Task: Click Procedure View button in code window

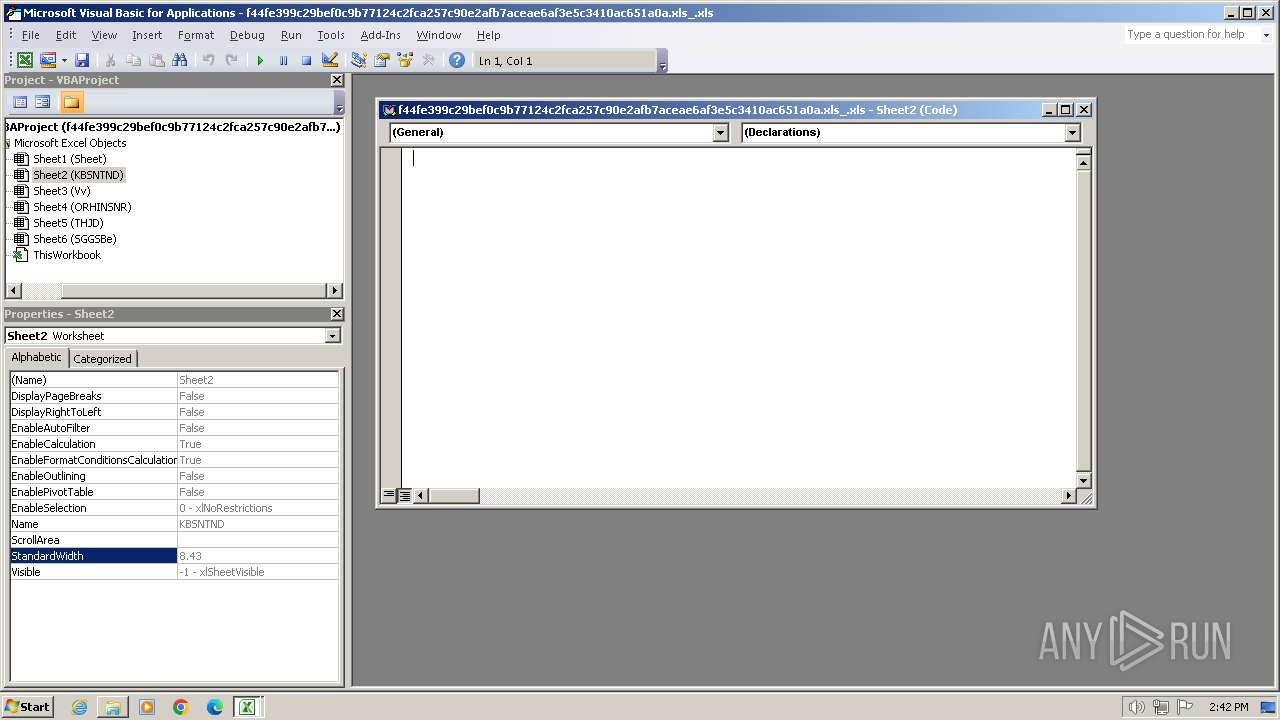Action: [x=389, y=495]
